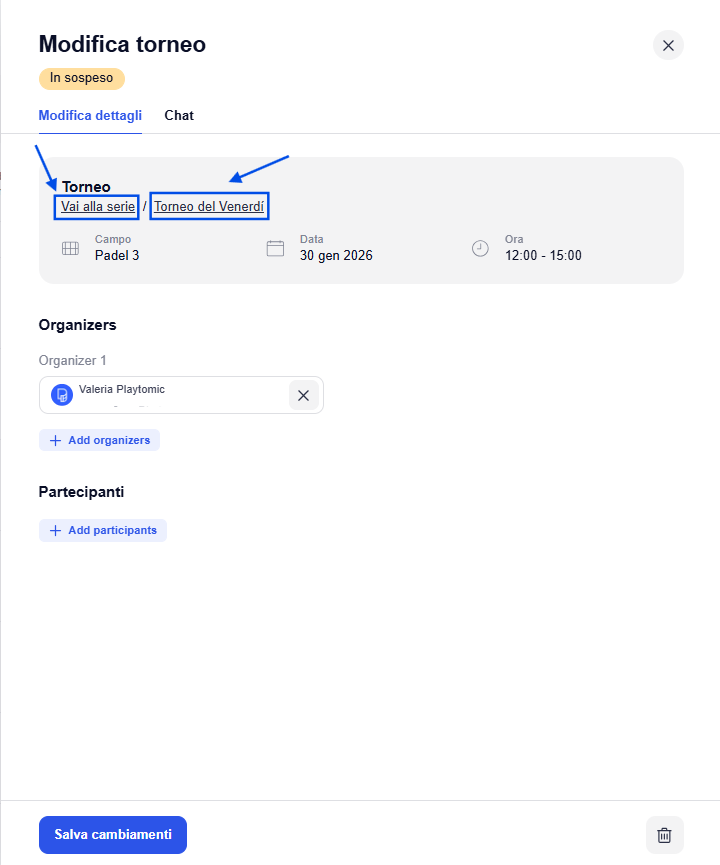Click Valeria Playtomic's blue avatar icon
720x865 pixels.
coord(62,395)
